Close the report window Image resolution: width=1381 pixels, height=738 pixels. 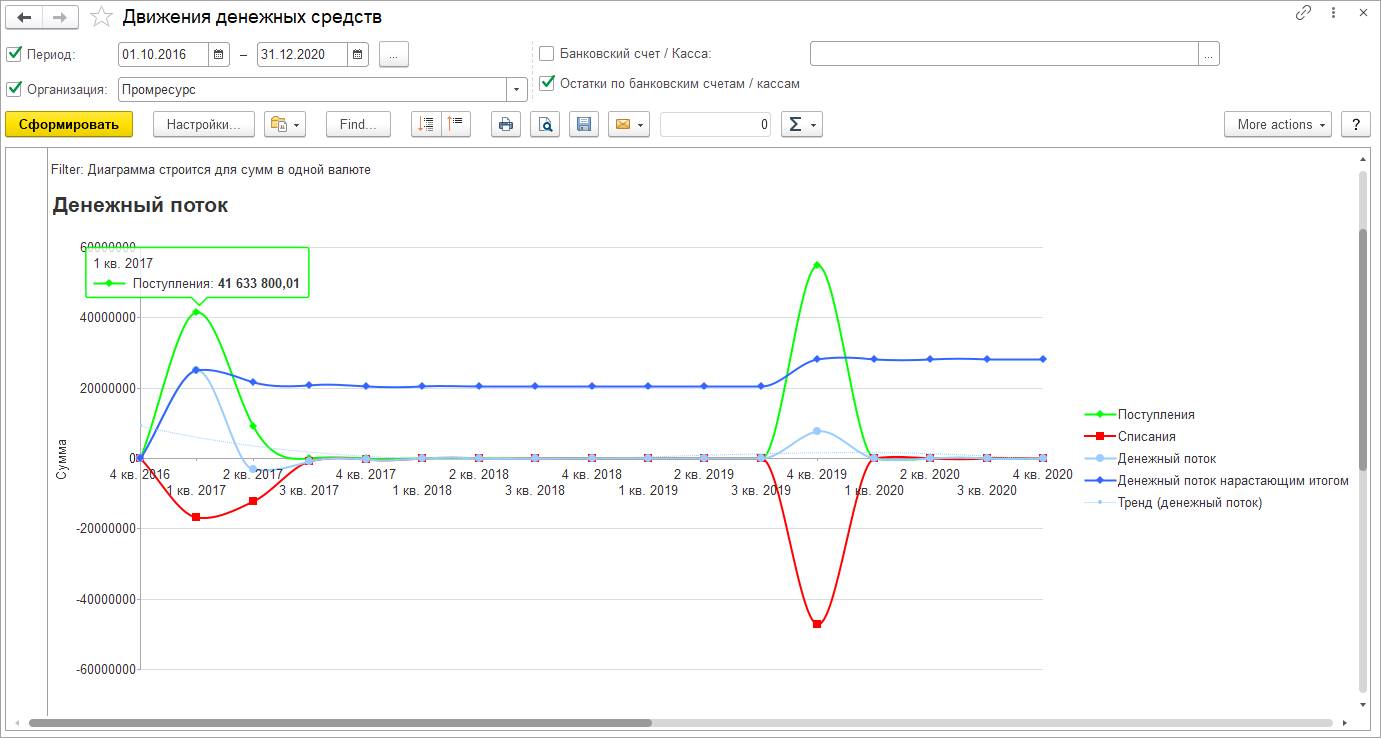[1362, 14]
